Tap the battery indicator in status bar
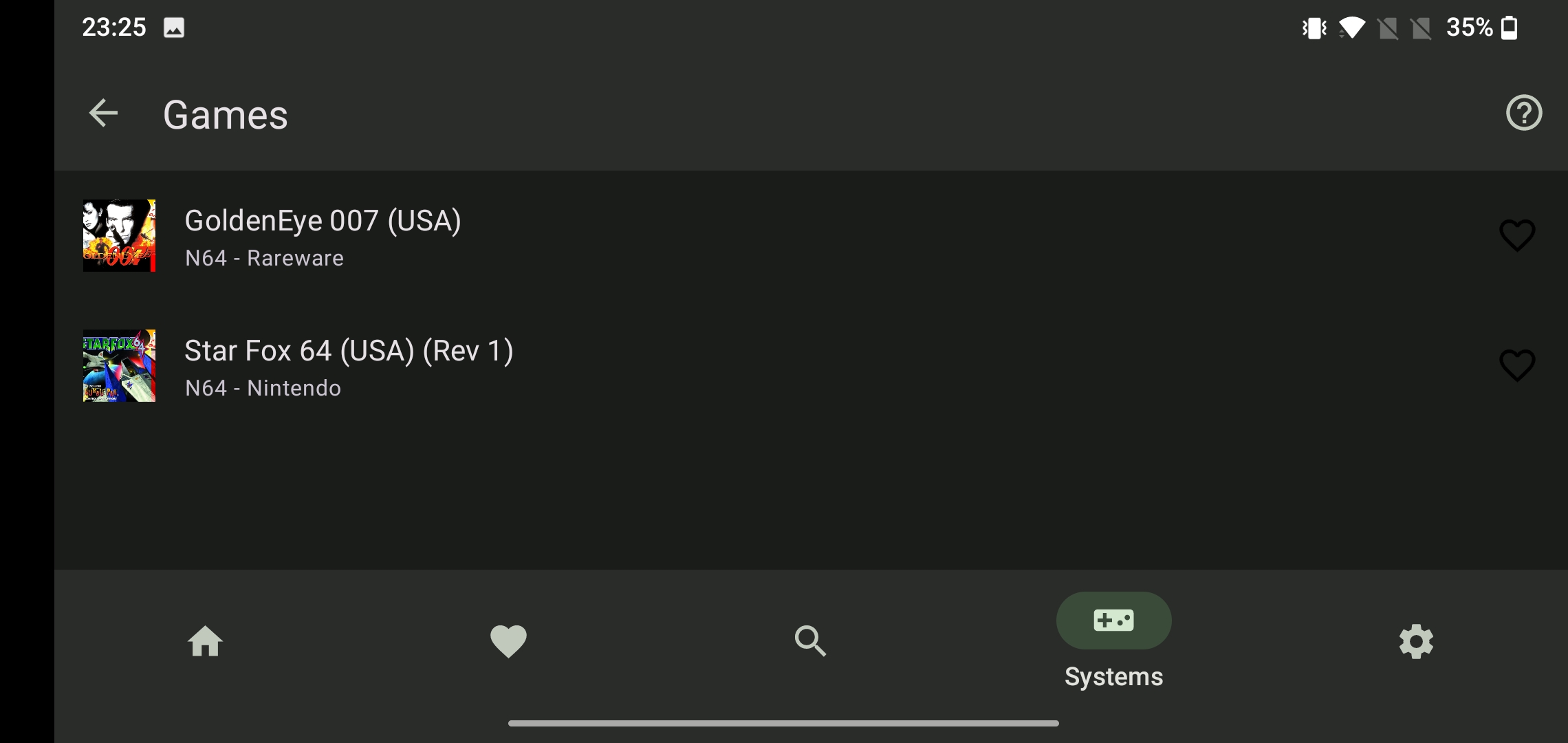 1509,28
